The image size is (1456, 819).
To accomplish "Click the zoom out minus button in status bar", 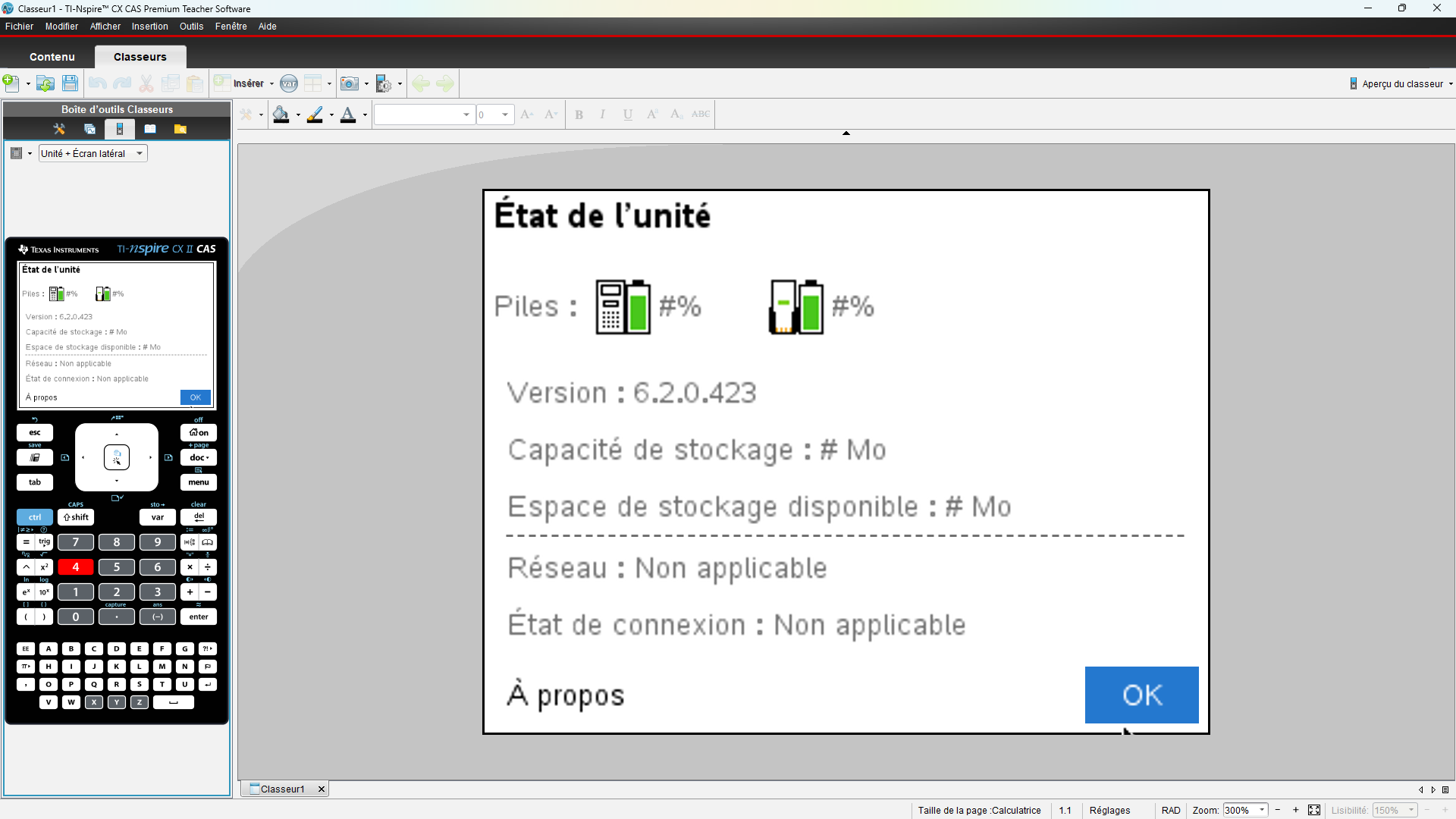I will click(1278, 810).
